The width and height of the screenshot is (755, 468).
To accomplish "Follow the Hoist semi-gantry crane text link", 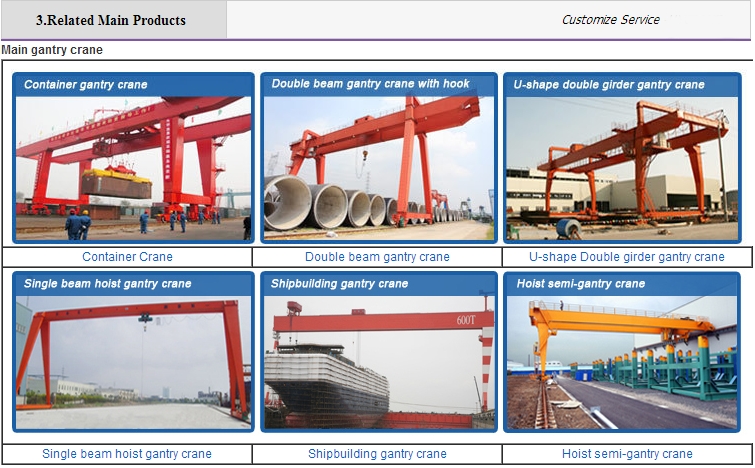I will click(627, 454).
